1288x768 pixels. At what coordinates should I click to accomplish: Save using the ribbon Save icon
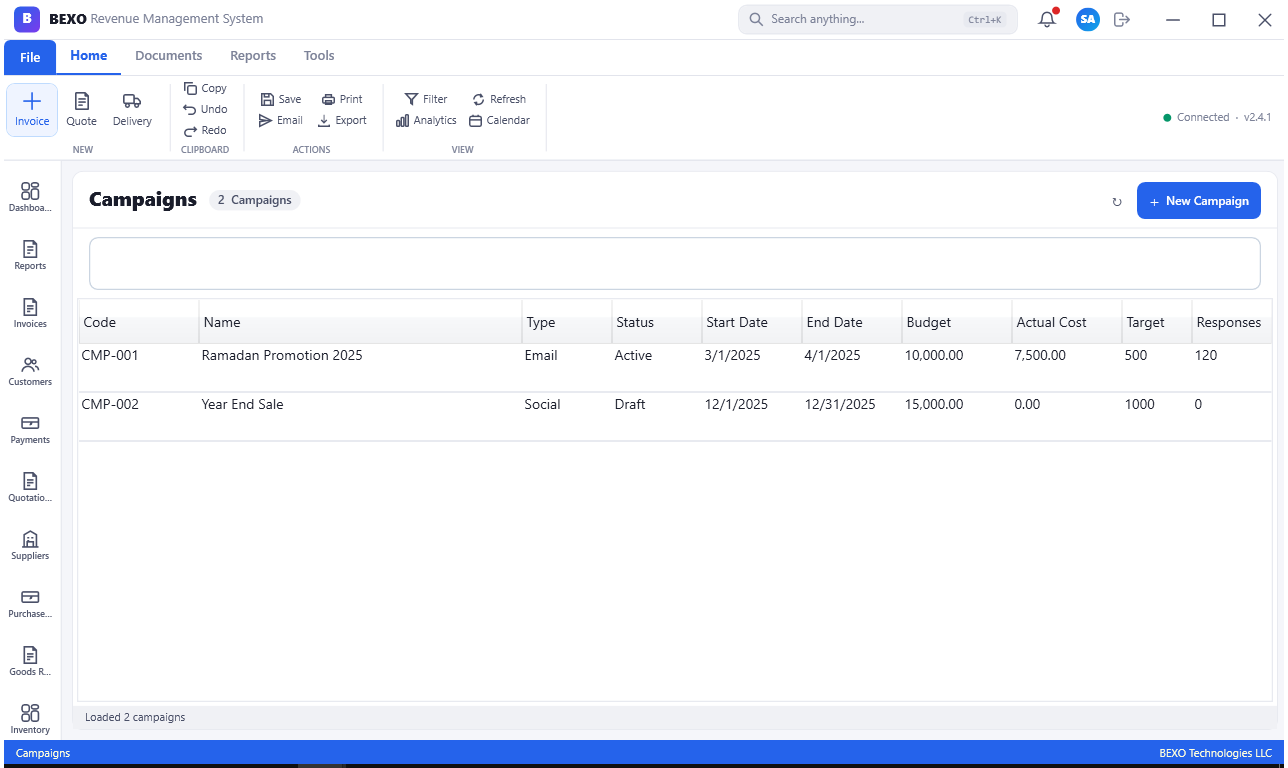coord(281,99)
